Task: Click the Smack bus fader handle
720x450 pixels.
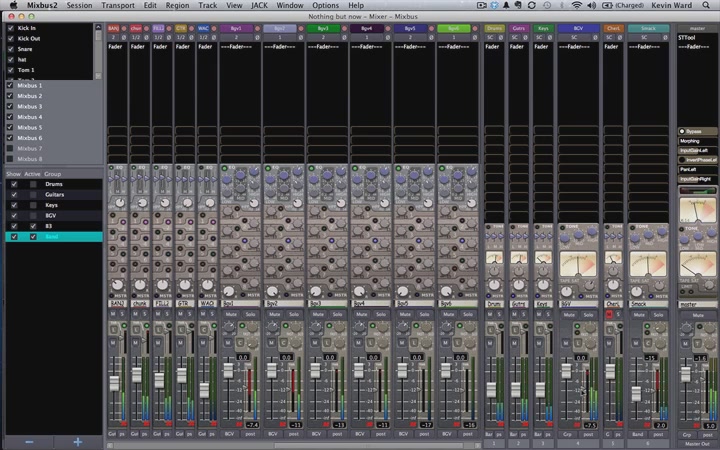Action: click(x=636, y=393)
